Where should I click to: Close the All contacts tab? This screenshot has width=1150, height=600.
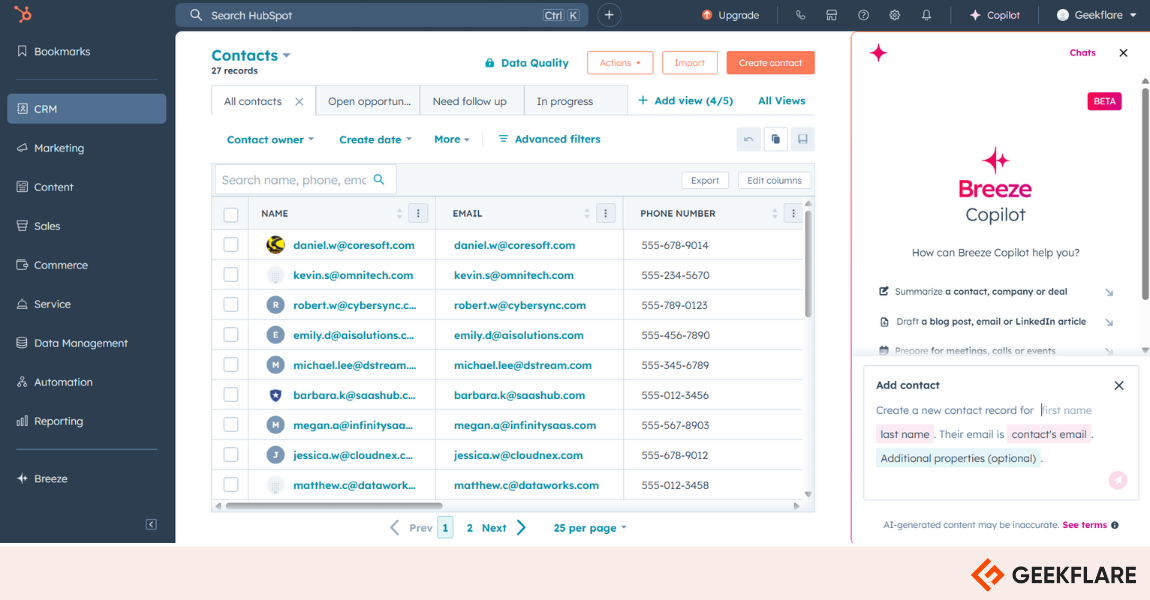pyautogui.click(x=299, y=102)
